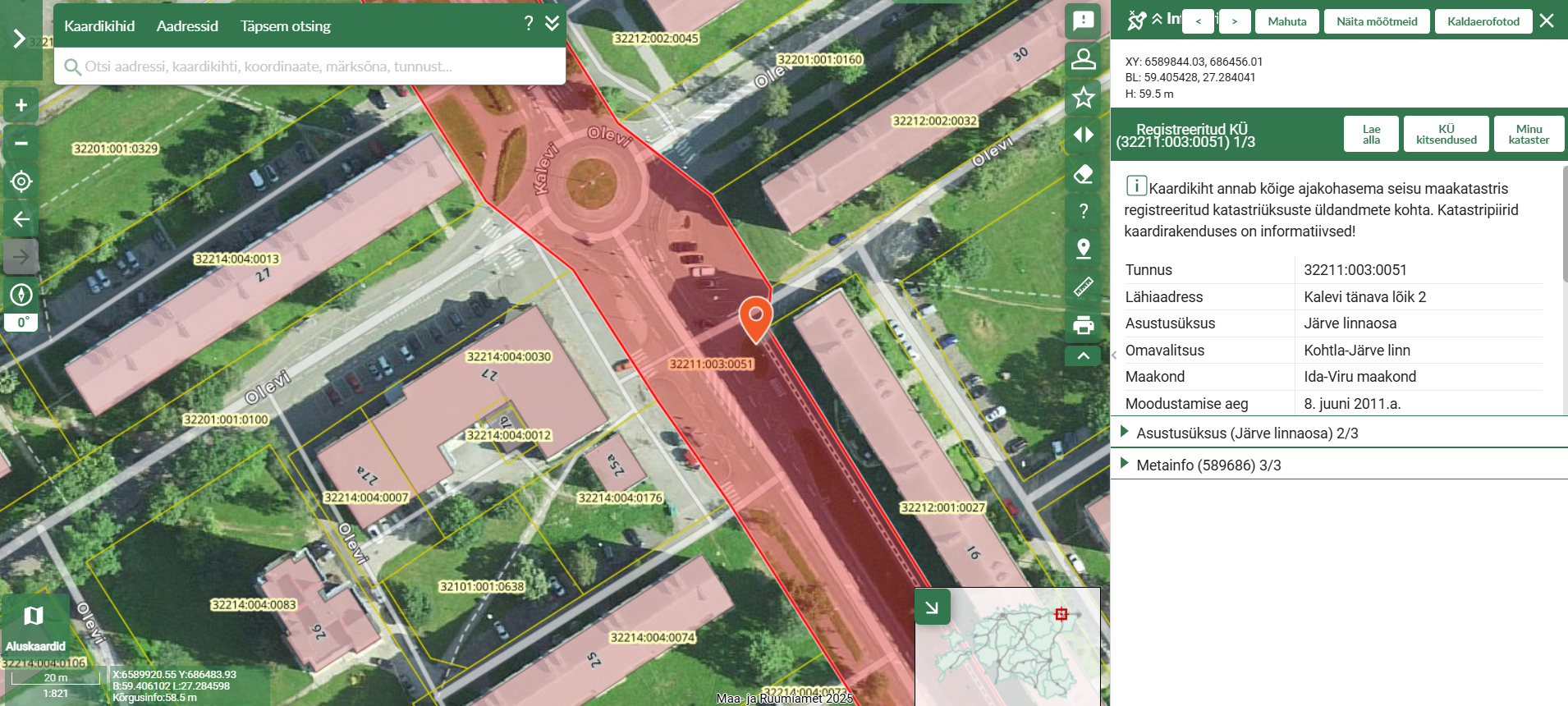Viewport: 1568px width, 706px height.
Task: Open the feedback speech bubble tool
Action: (x=1083, y=21)
